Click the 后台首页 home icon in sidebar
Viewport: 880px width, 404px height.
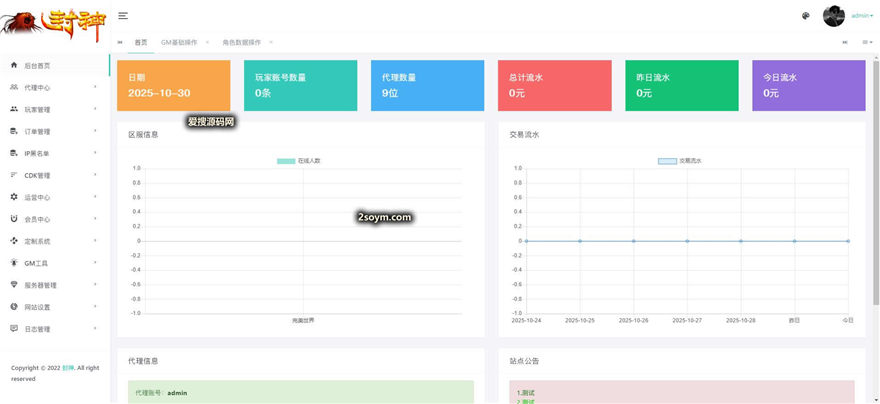tap(14, 65)
